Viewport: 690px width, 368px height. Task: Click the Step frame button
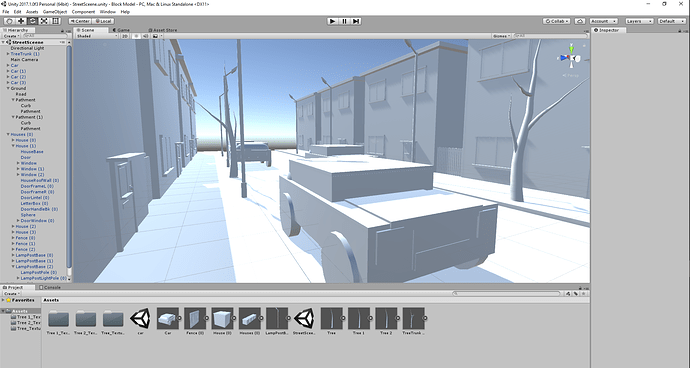(x=356, y=21)
